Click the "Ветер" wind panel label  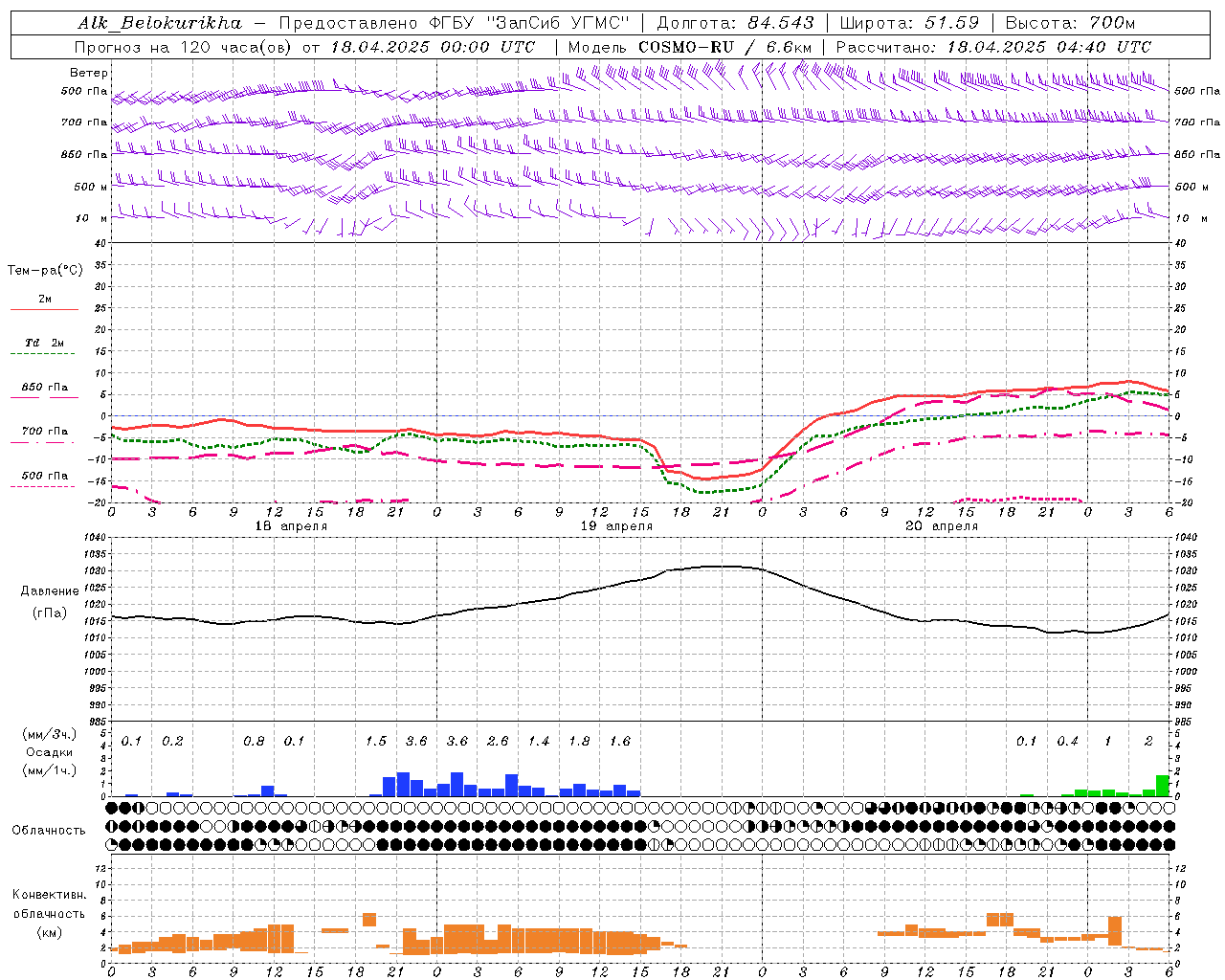[x=89, y=73]
